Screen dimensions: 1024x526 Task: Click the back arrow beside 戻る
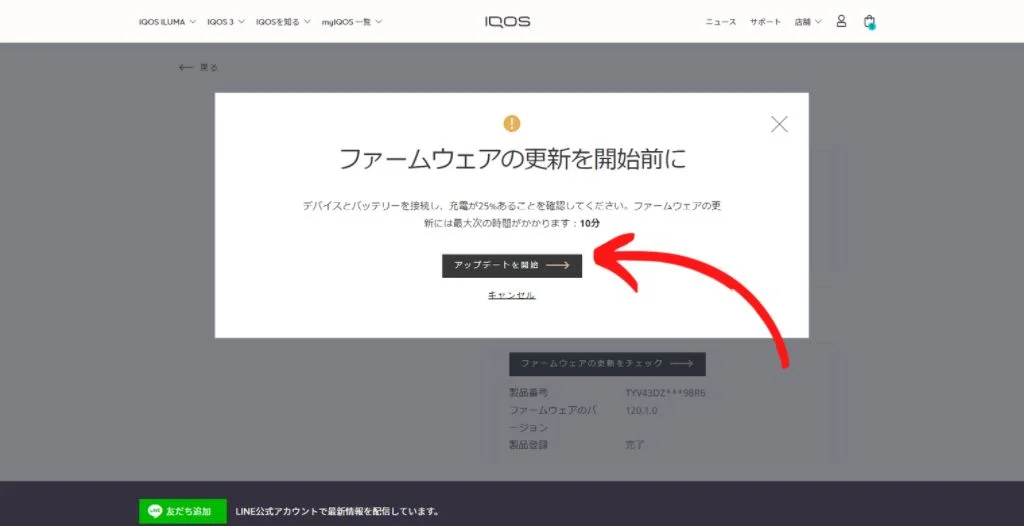point(185,67)
